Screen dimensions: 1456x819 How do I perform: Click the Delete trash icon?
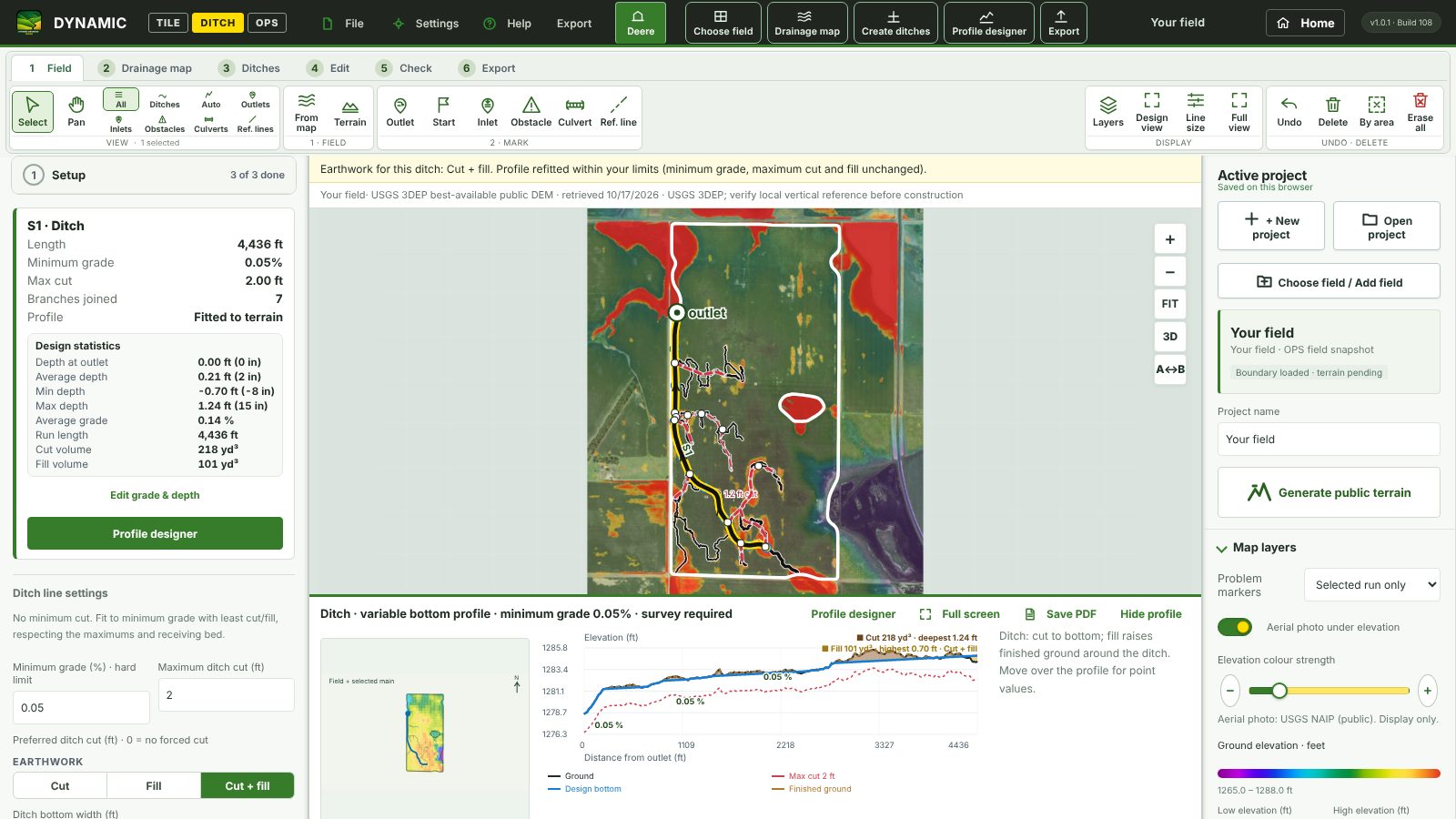(x=1333, y=112)
